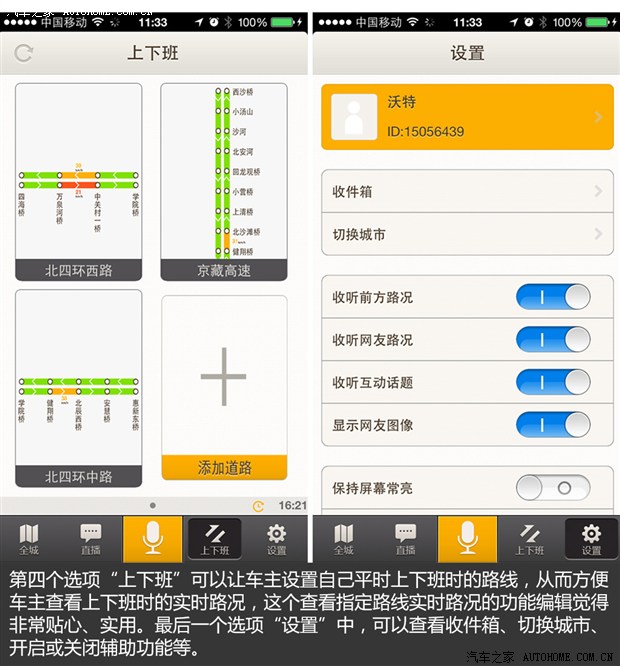Expand 收件箱 row chevron
620x666 pixels.
pyautogui.click(x=598, y=191)
